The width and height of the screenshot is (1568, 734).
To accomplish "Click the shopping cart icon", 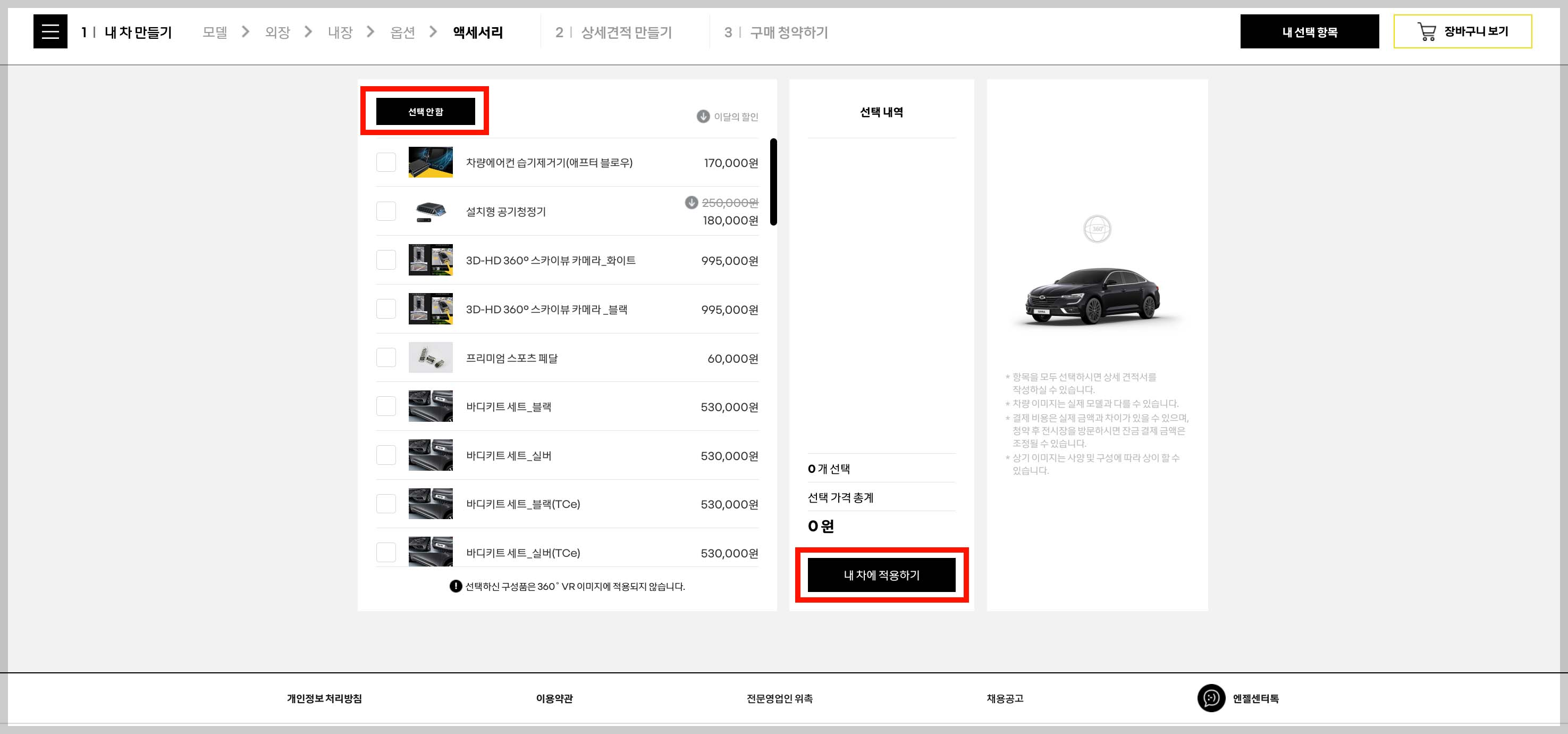I will (x=1426, y=32).
